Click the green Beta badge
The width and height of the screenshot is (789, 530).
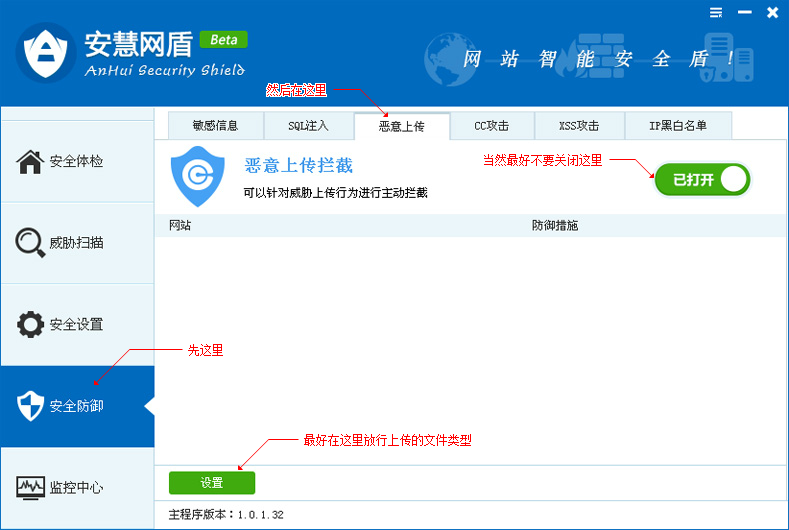(223, 40)
